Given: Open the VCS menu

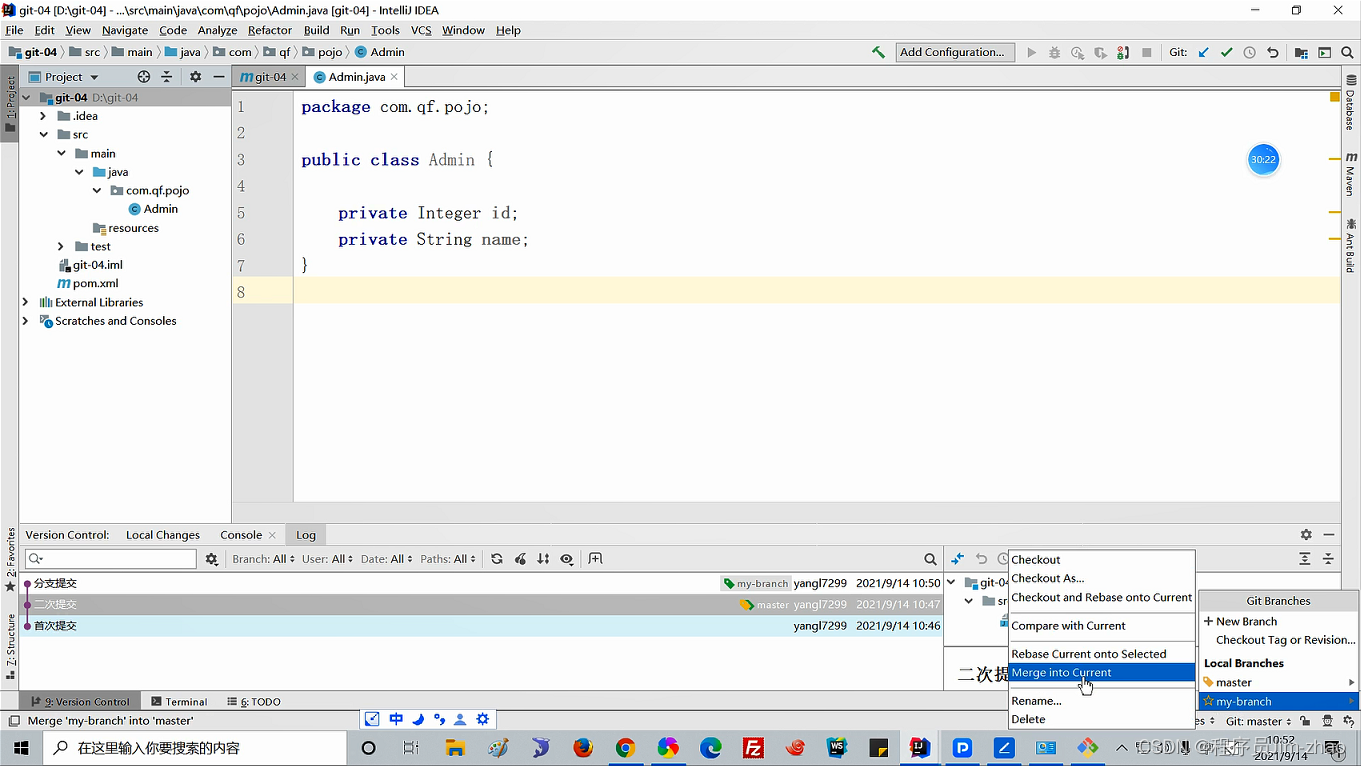Looking at the screenshot, I should pos(421,30).
